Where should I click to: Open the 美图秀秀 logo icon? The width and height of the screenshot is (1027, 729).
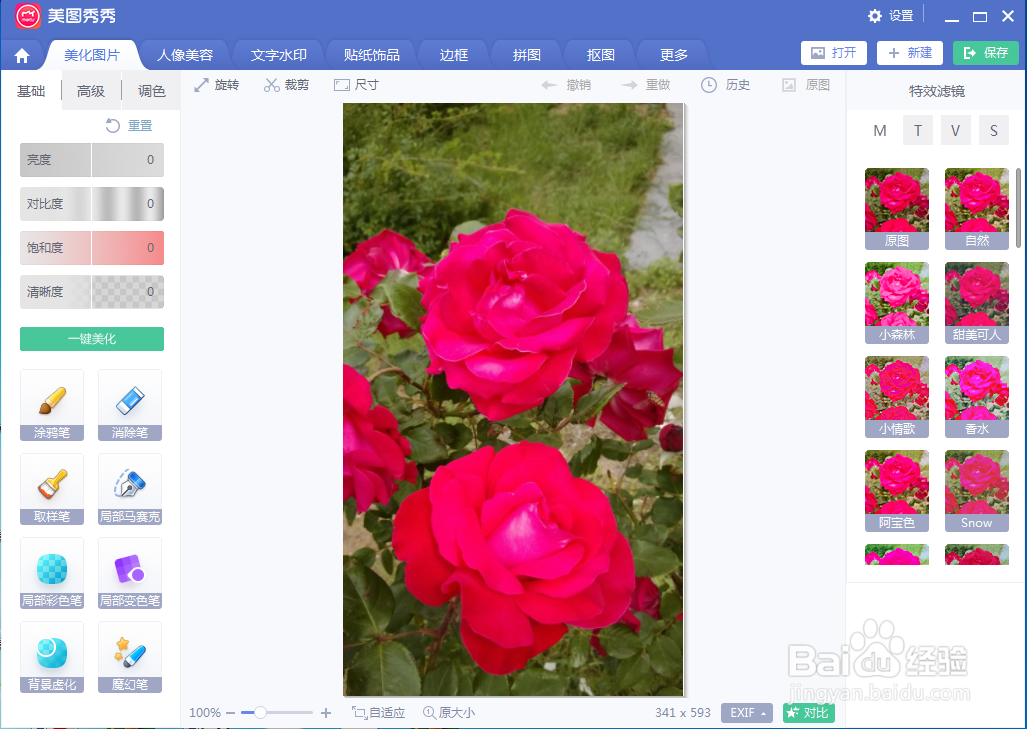(x=28, y=16)
